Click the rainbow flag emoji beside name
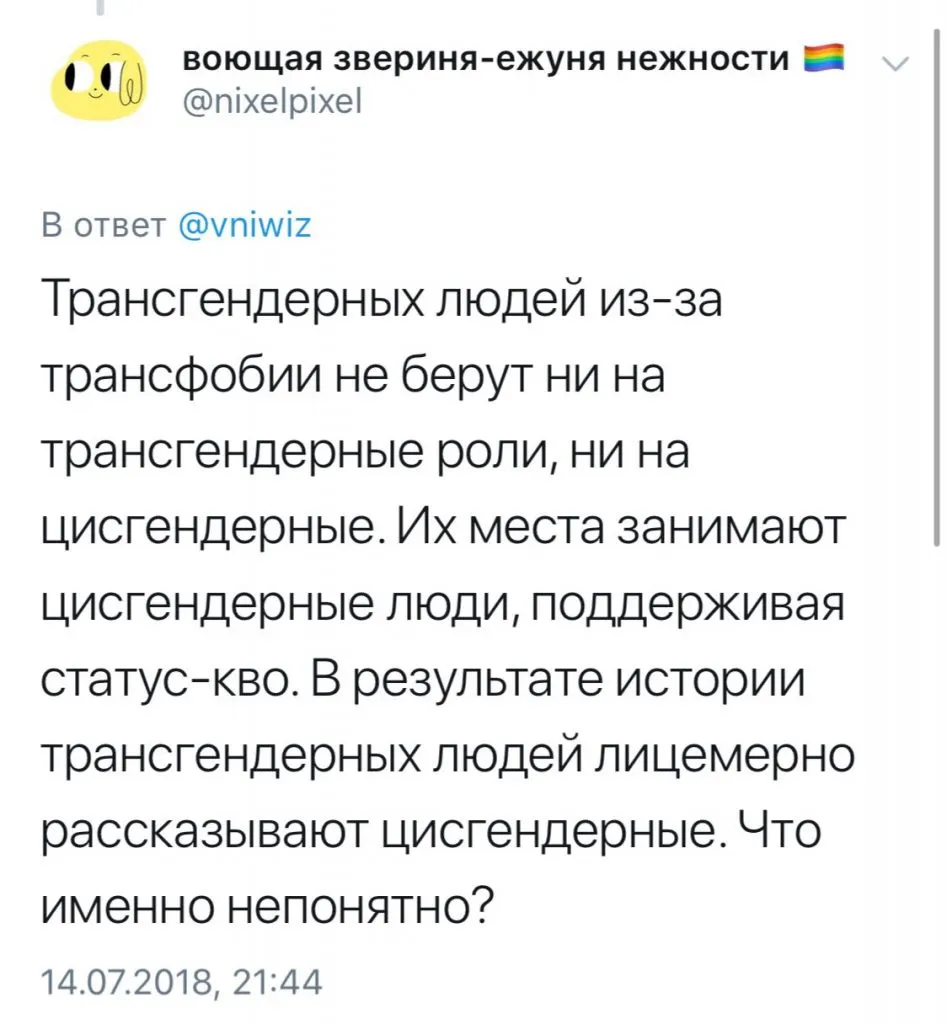947x1024 pixels. click(x=827, y=60)
